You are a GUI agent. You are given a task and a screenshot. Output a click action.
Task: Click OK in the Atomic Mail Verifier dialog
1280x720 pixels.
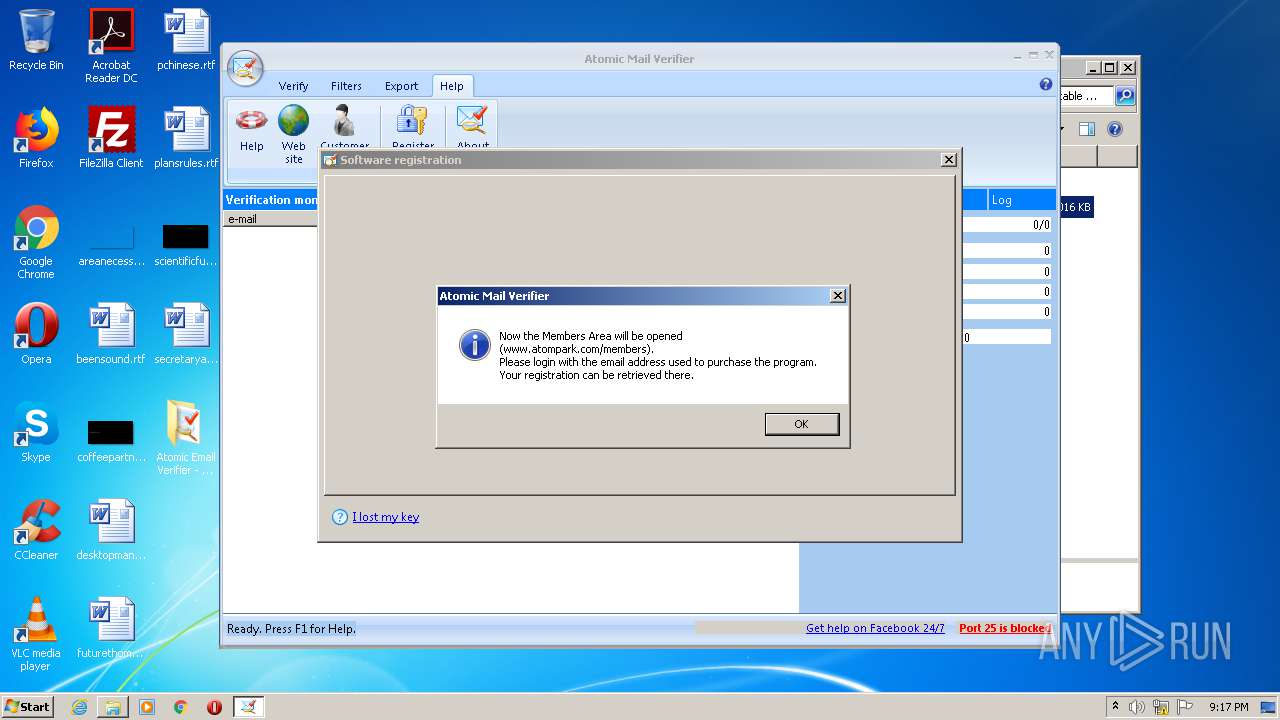(801, 424)
